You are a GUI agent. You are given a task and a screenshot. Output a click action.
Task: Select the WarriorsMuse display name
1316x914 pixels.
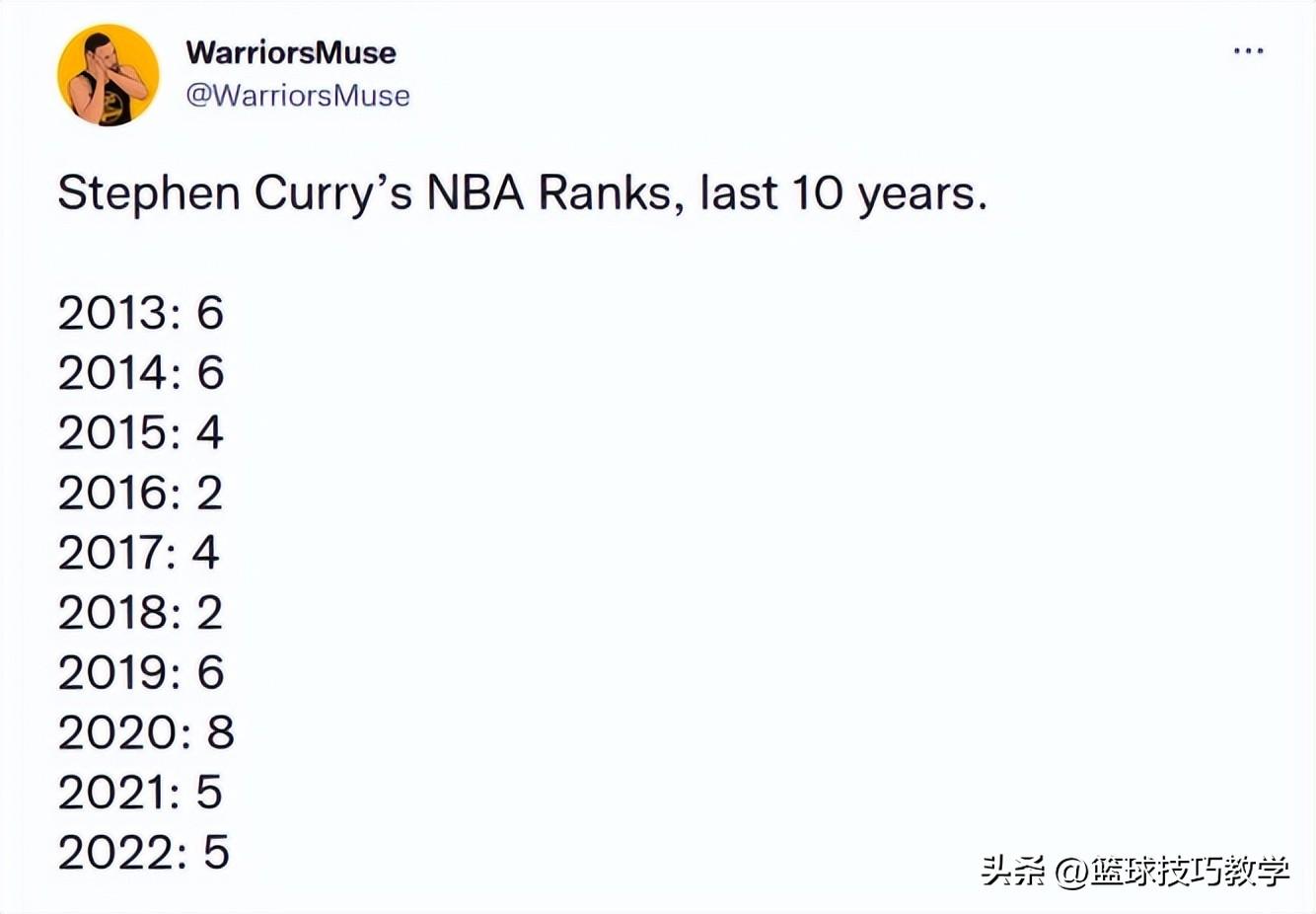(x=290, y=53)
